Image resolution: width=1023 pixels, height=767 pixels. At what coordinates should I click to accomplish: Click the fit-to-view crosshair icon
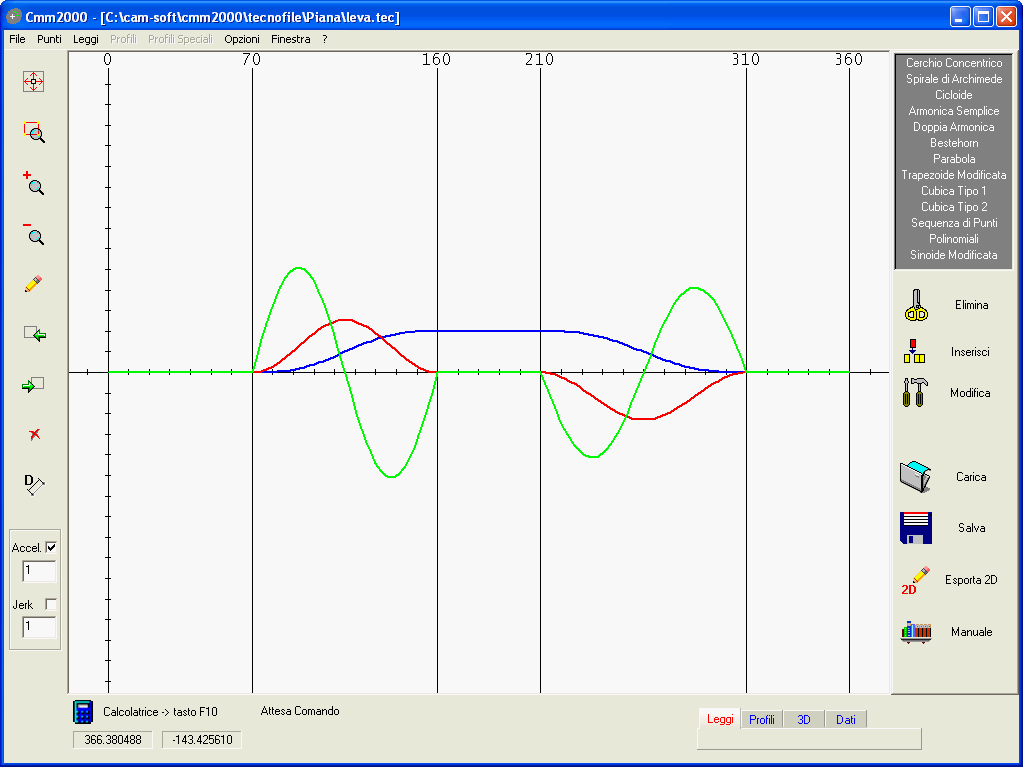pyautogui.click(x=33, y=82)
